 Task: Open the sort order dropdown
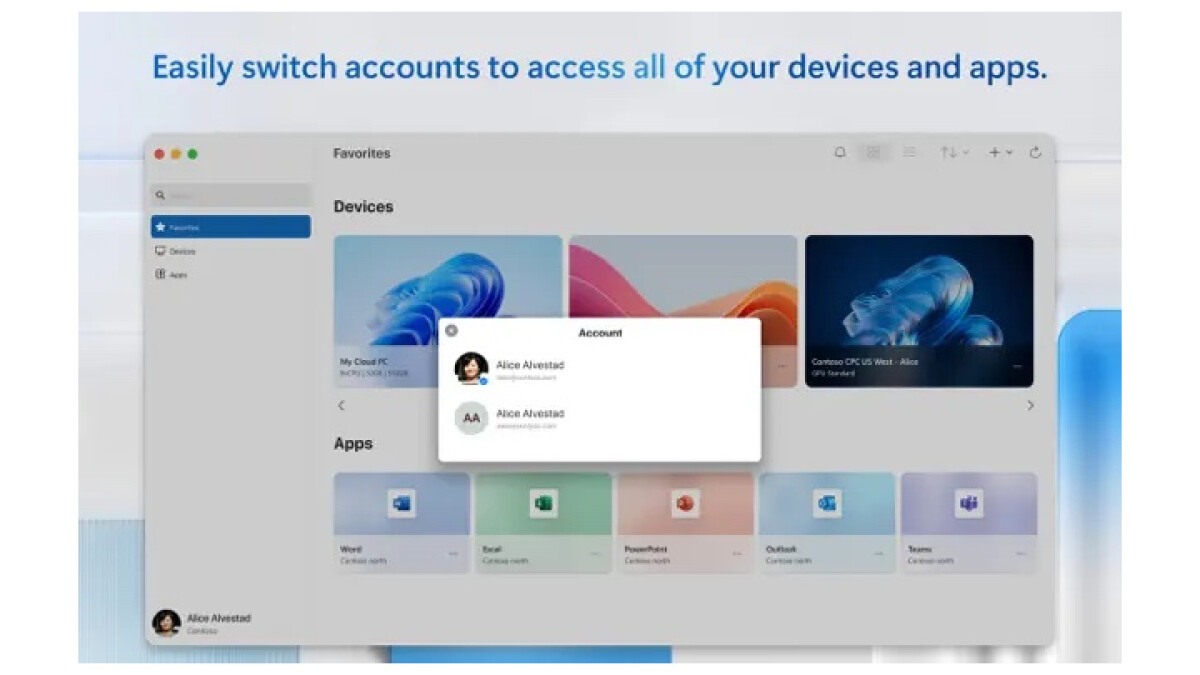953,153
